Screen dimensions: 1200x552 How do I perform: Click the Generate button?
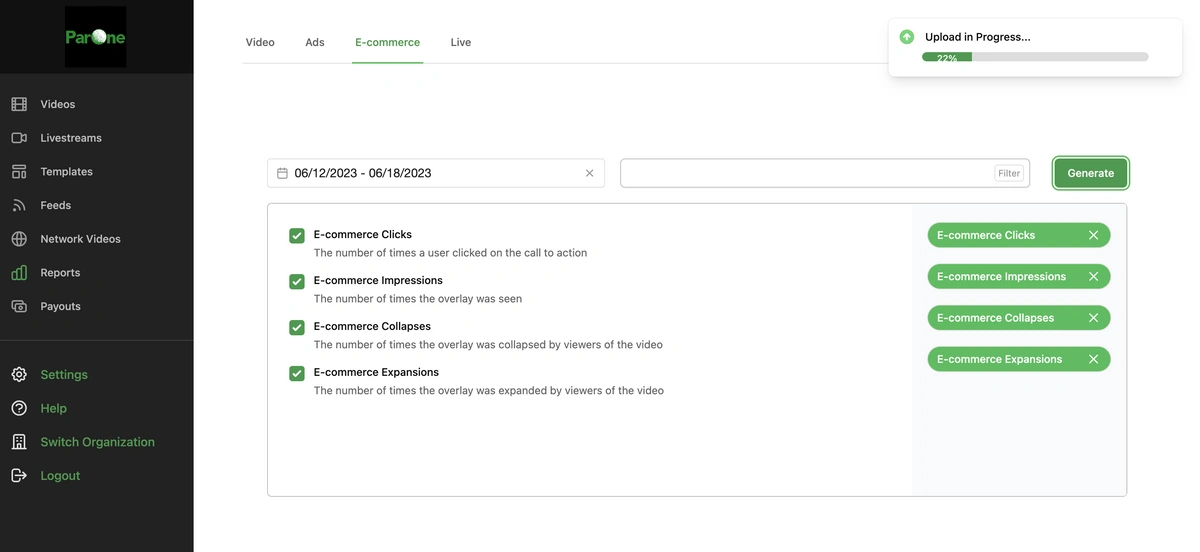pyautogui.click(x=1091, y=173)
